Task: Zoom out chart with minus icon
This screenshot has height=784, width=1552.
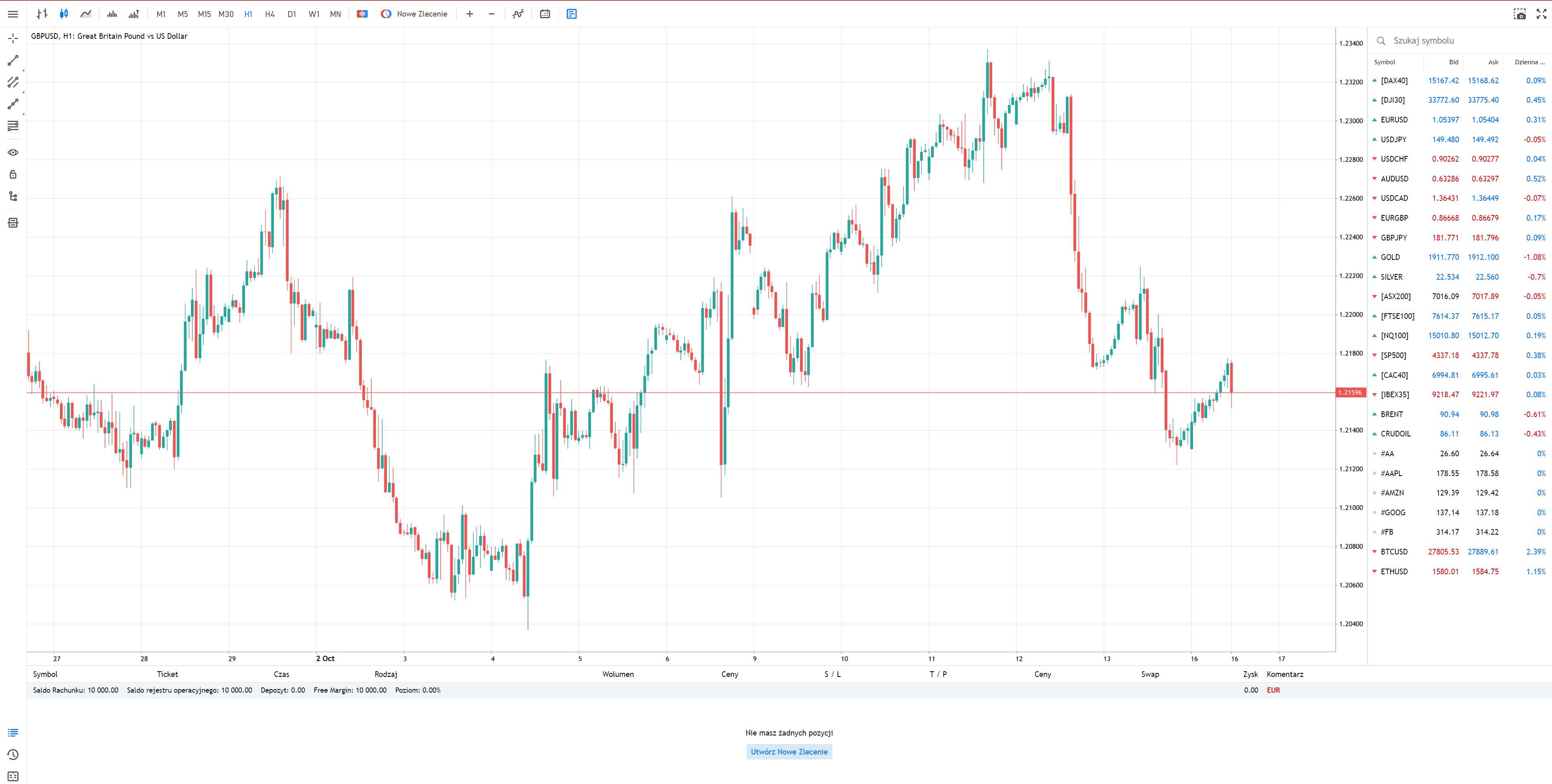Action: pyautogui.click(x=492, y=14)
